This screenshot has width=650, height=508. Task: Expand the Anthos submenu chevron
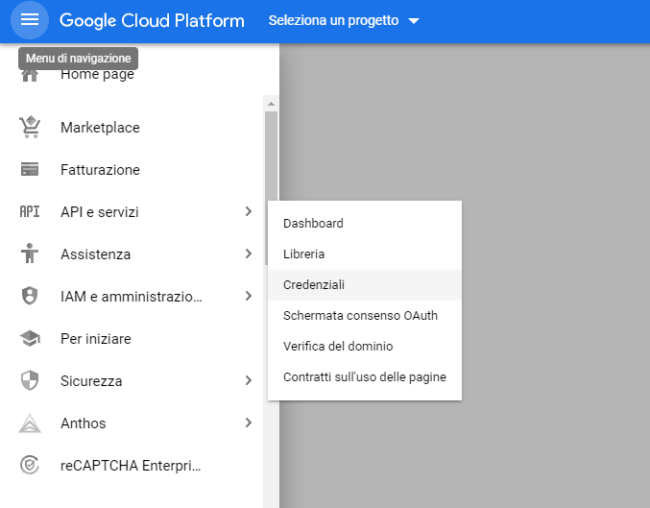(x=248, y=423)
